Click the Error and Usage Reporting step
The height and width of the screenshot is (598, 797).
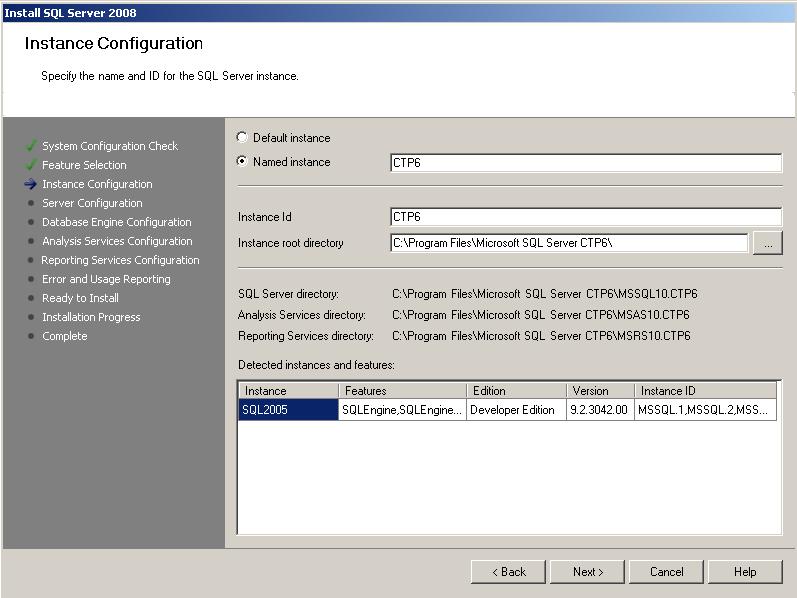(x=106, y=279)
